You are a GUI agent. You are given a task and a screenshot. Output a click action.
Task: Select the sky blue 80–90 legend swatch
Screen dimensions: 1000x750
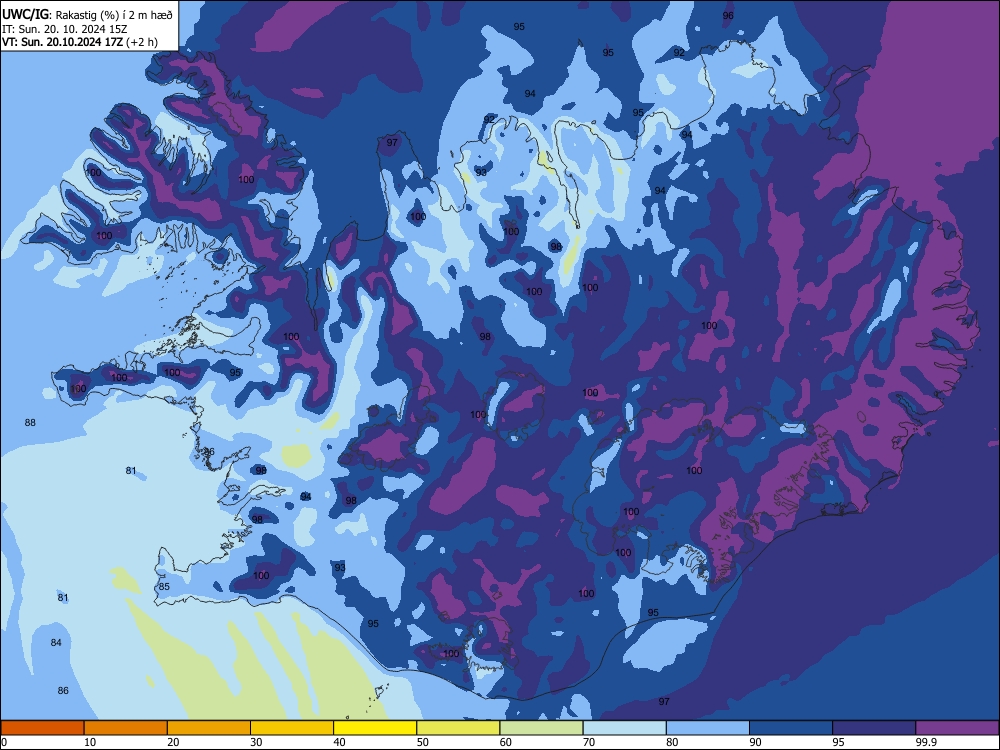click(708, 728)
